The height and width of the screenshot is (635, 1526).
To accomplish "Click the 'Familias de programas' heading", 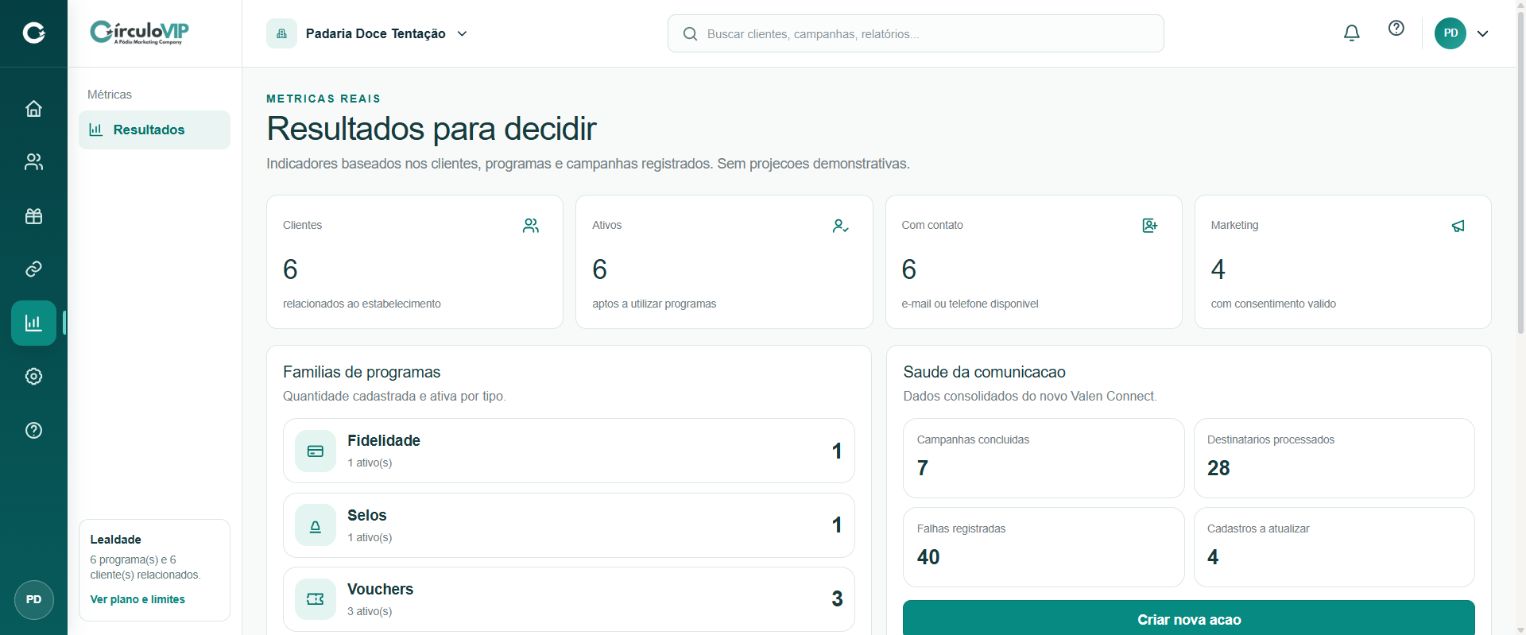I will 362,372.
